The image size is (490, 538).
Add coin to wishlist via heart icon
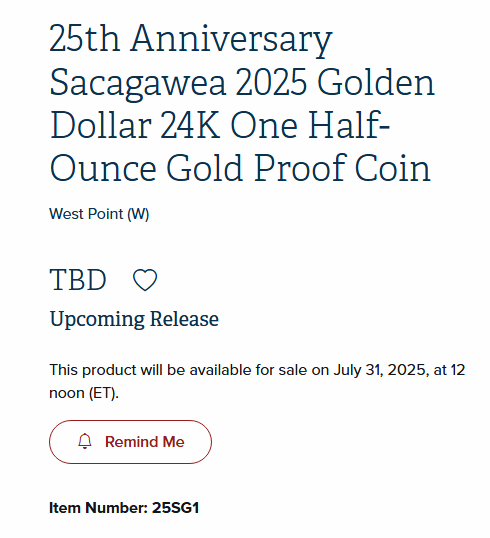(145, 280)
